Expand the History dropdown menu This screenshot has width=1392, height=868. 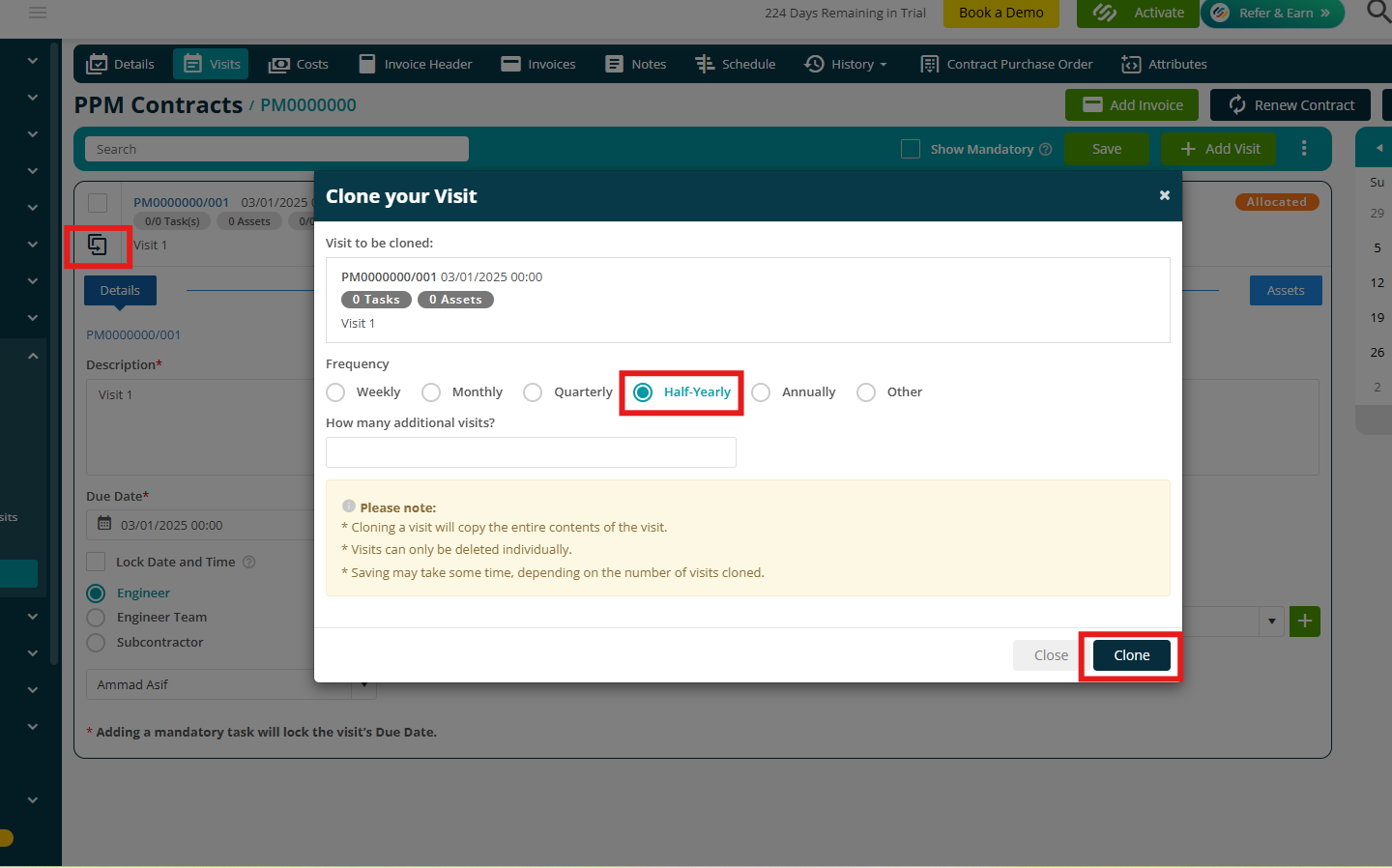(846, 64)
